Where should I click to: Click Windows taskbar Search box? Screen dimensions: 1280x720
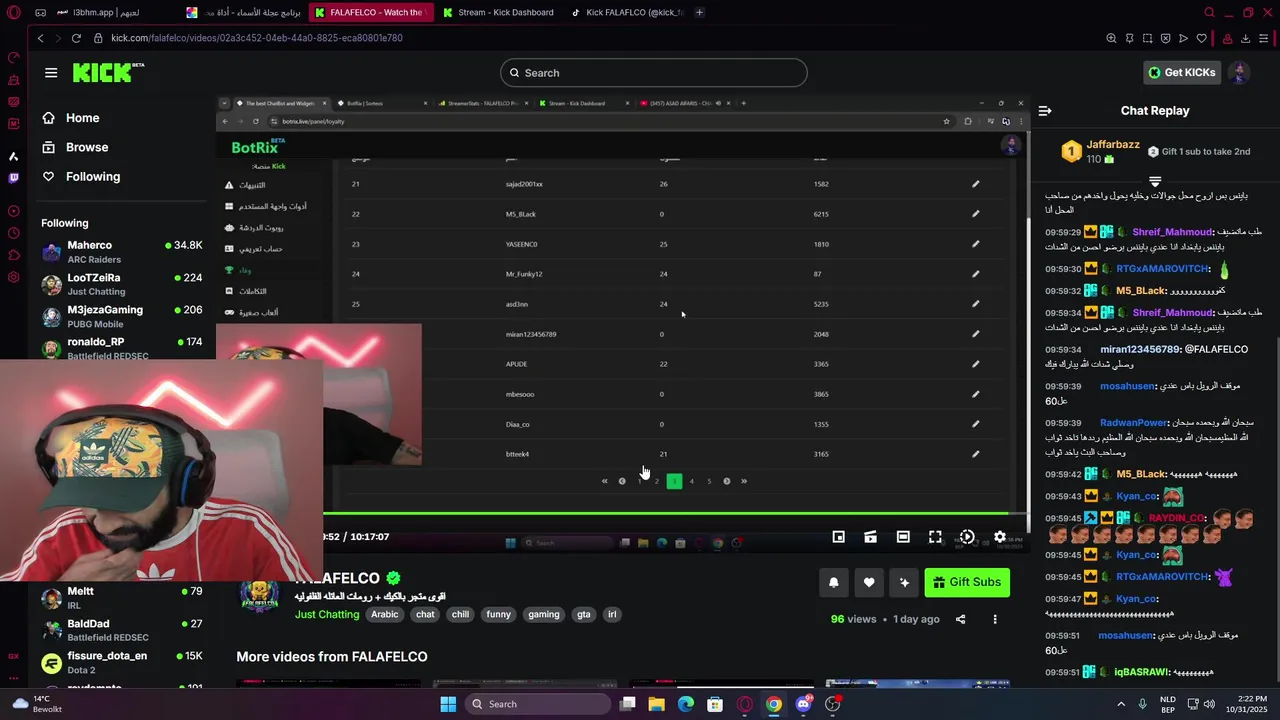point(538,704)
